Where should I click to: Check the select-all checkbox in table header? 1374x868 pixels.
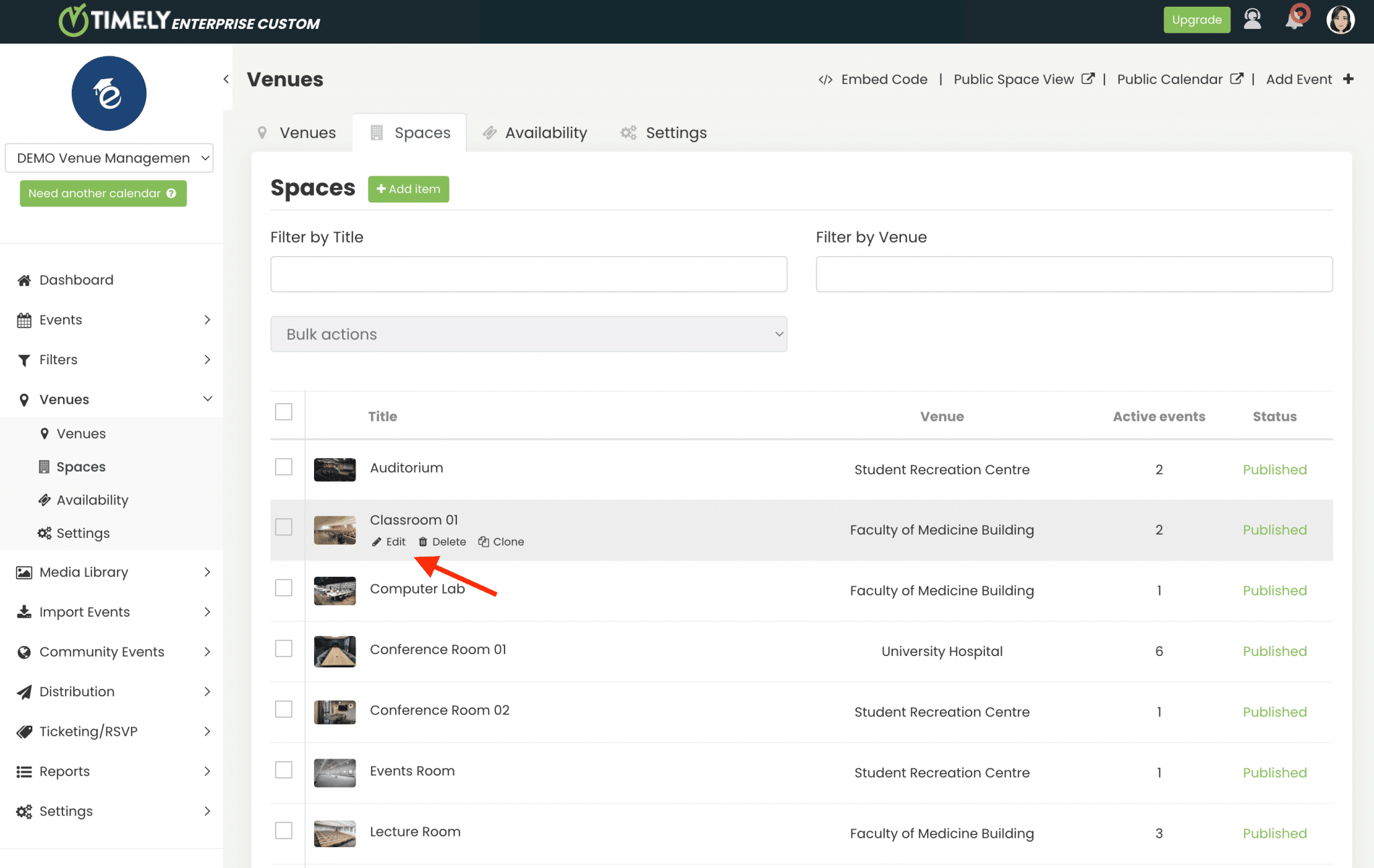(x=284, y=412)
